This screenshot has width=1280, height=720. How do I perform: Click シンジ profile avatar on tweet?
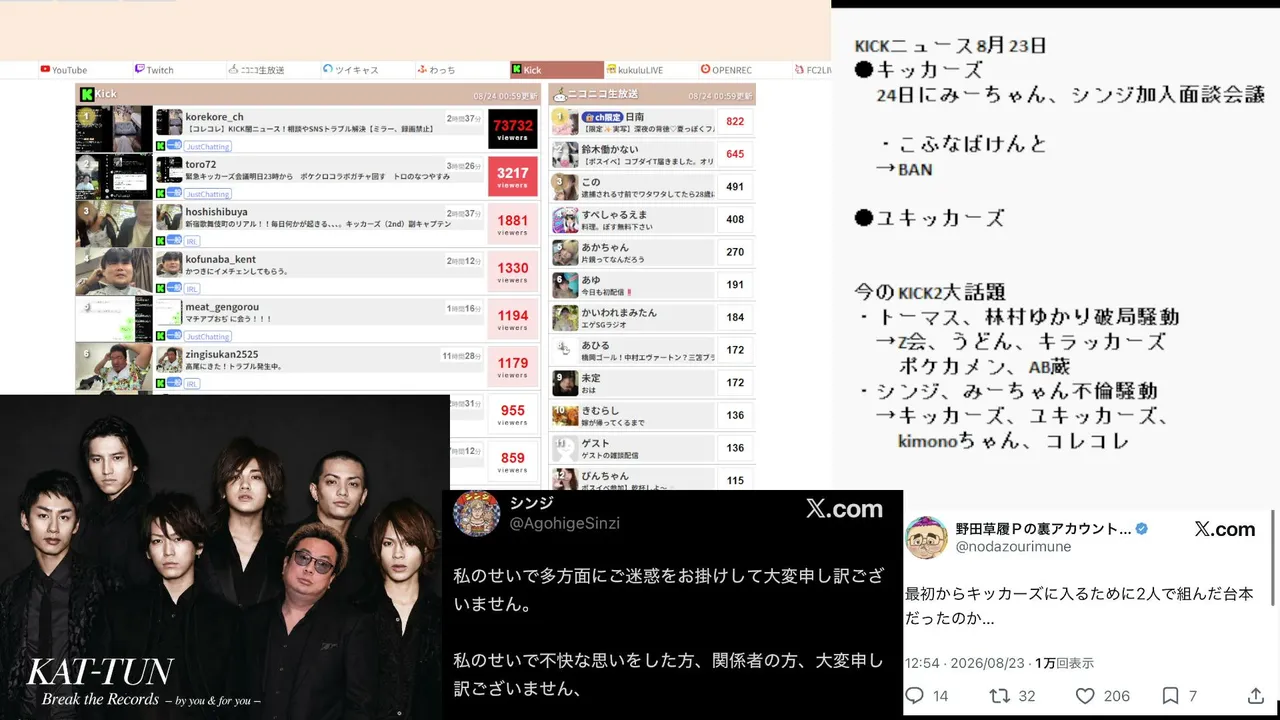(x=477, y=514)
